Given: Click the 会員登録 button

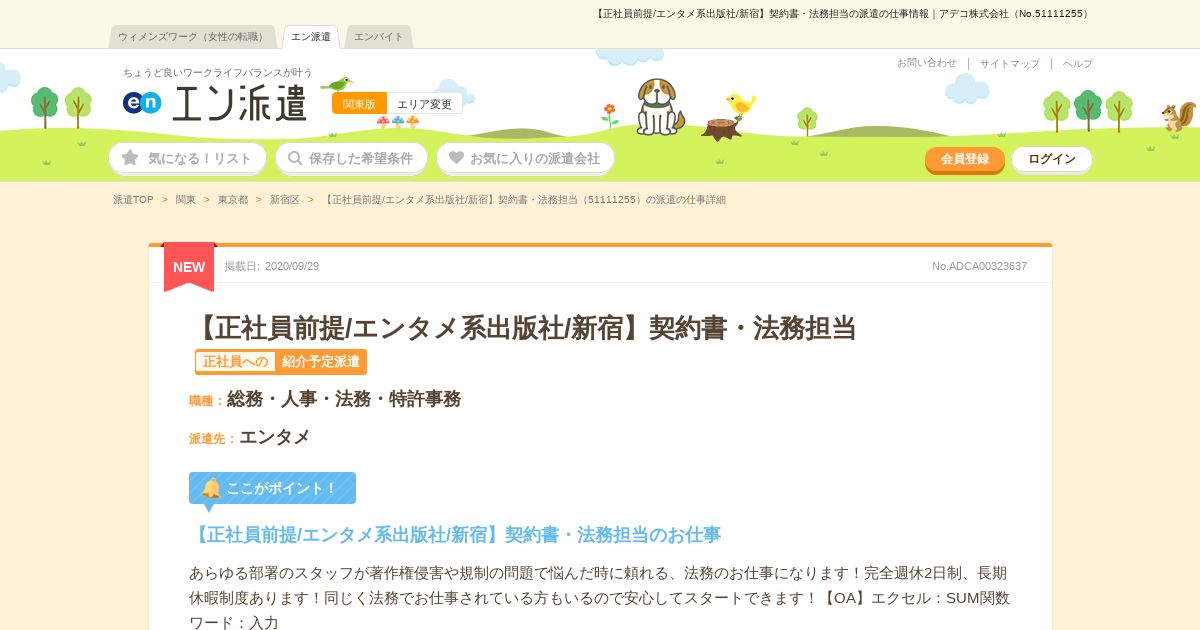Looking at the screenshot, I should tap(965, 159).
